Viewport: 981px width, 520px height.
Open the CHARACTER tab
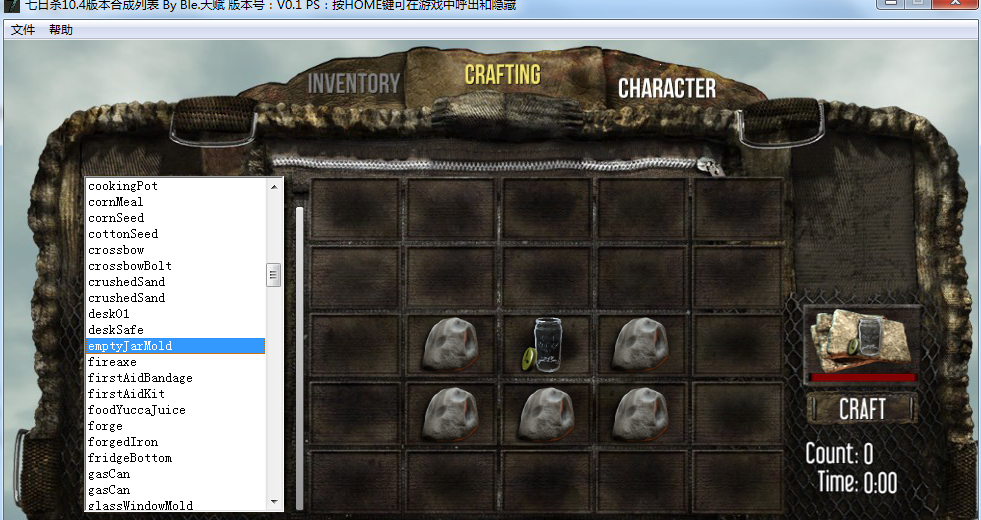(666, 89)
